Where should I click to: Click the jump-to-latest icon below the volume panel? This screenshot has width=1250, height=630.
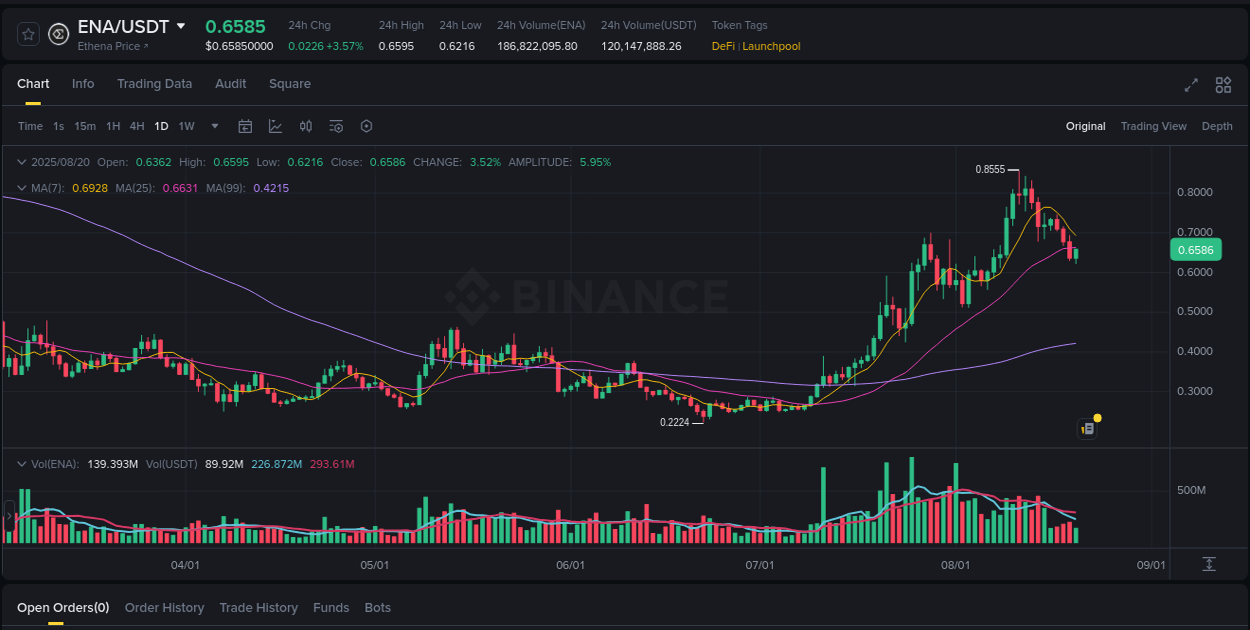(x=1207, y=563)
